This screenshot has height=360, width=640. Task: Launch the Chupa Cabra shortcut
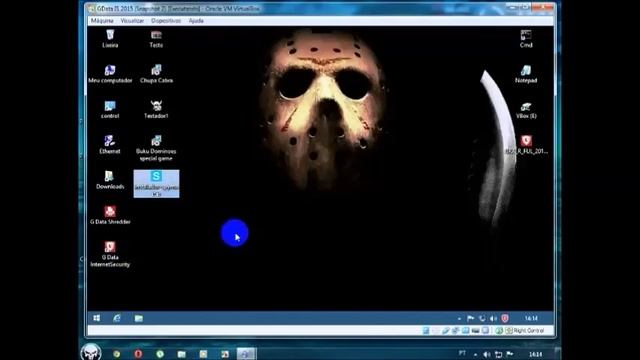tap(156, 74)
